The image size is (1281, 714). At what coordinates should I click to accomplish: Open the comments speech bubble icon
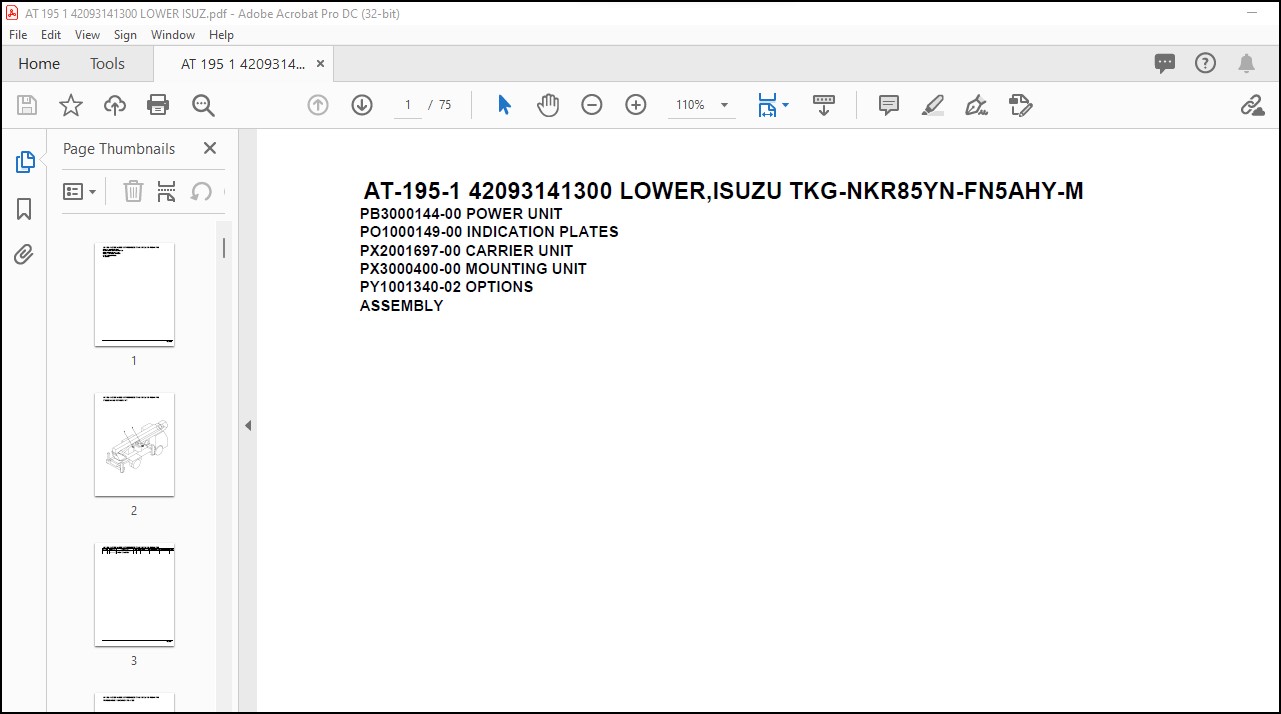click(x=1165, y=63)
